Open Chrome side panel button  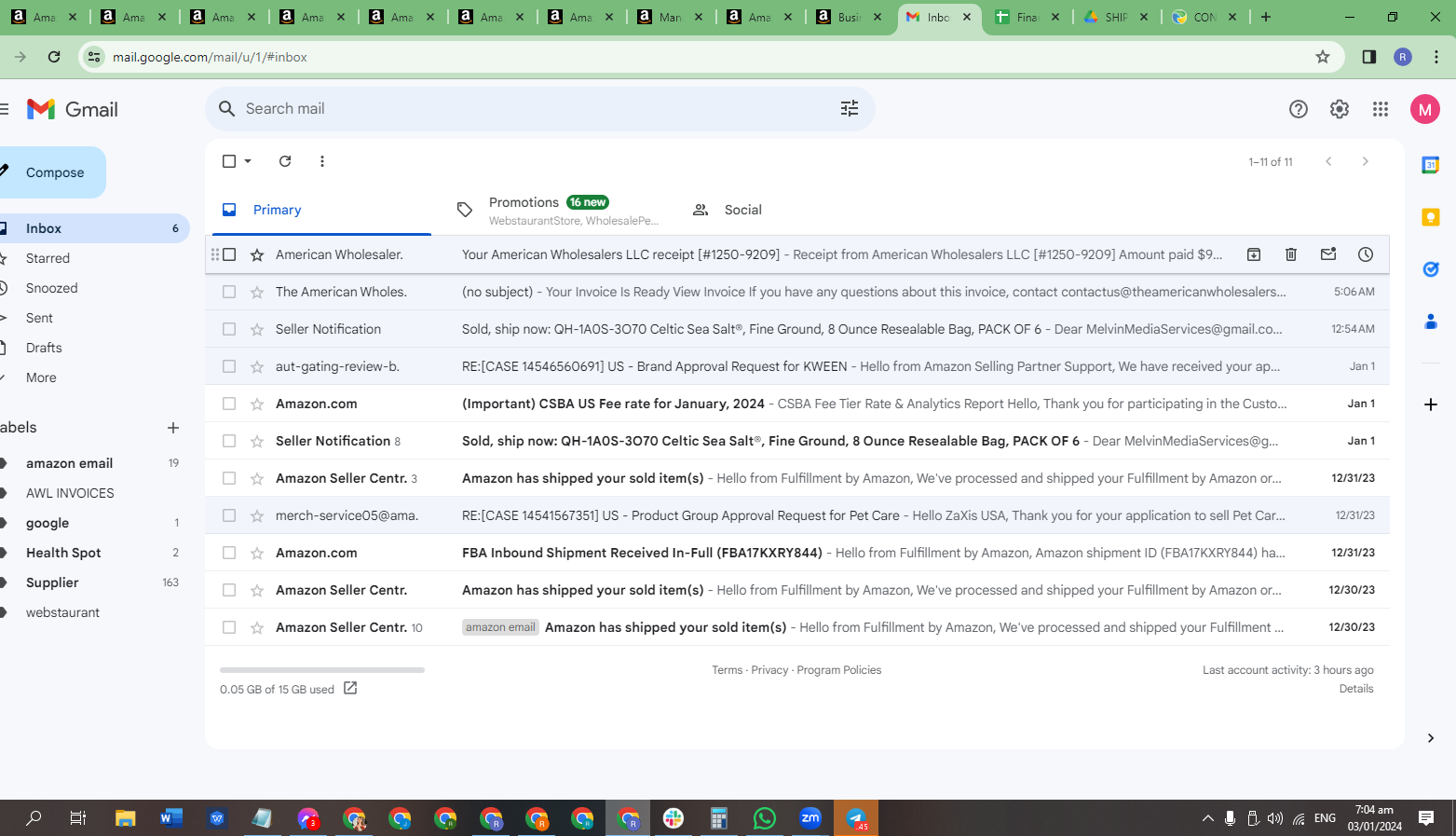(x=1369, y=57)
